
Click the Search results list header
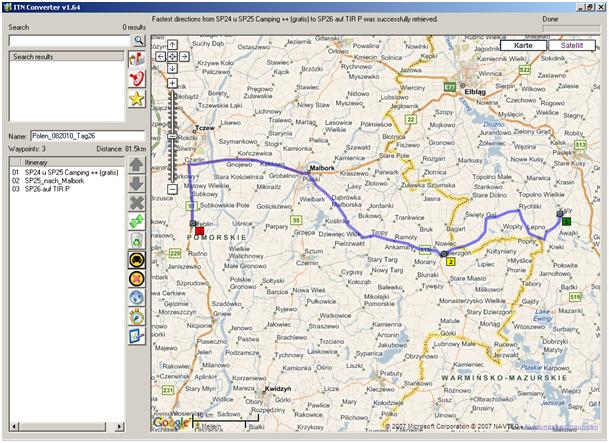click(x=66, y=57)
